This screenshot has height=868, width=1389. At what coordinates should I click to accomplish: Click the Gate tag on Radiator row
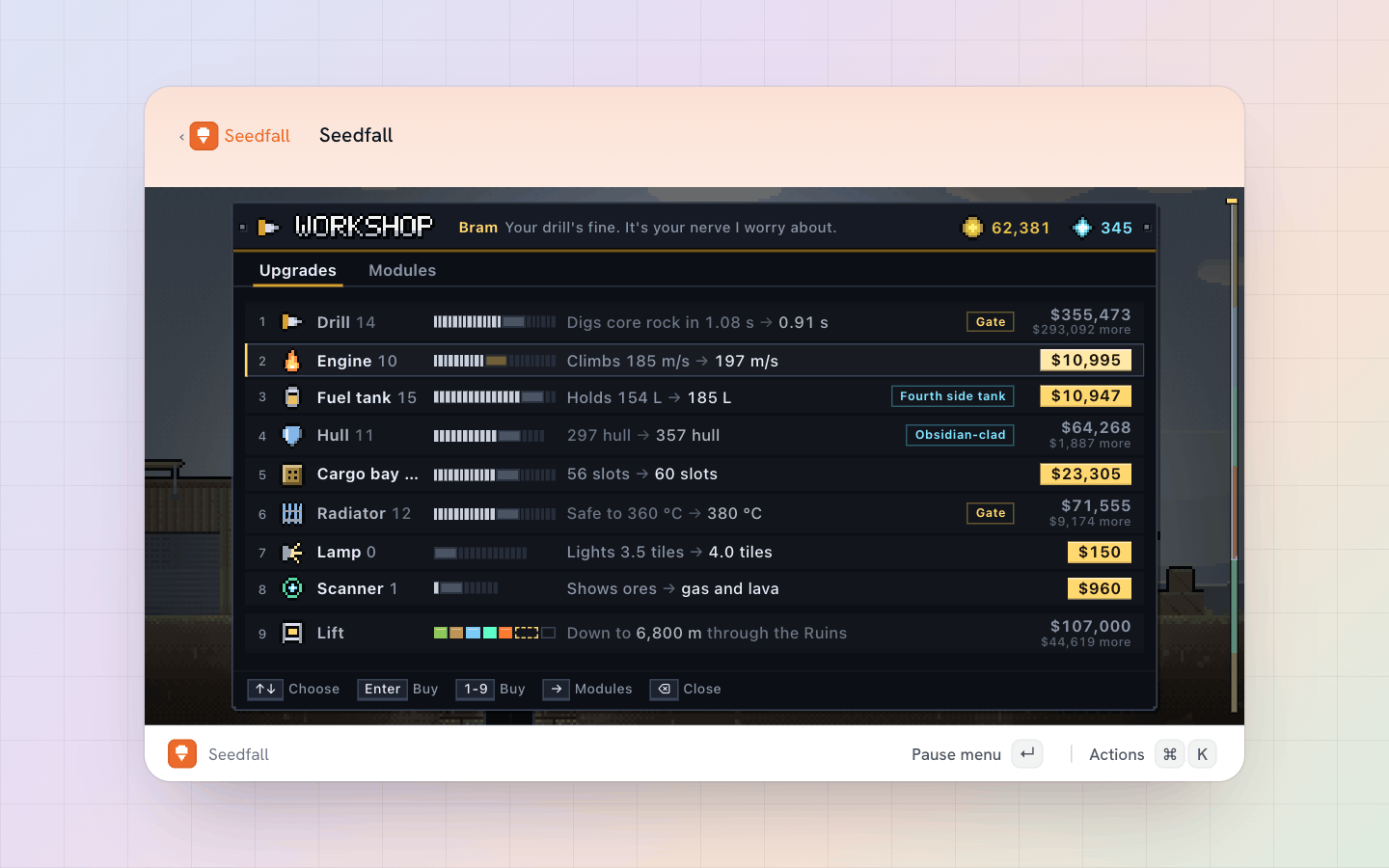pos(991,513)
